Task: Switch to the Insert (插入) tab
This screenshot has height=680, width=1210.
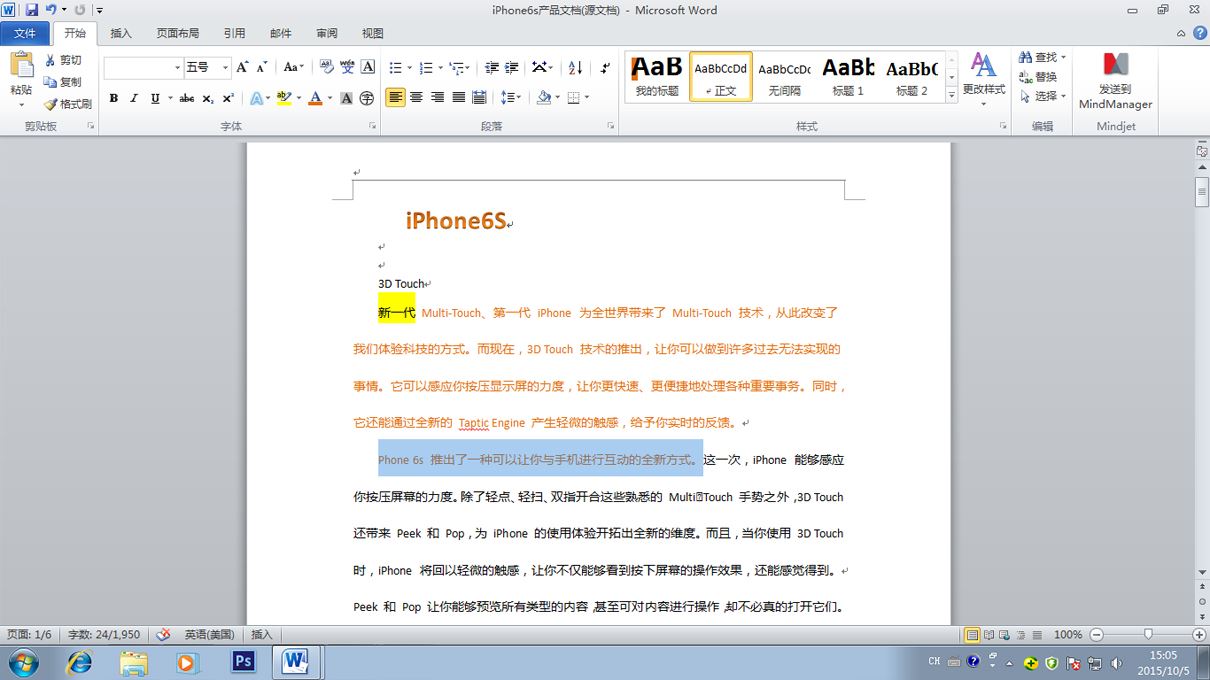Action: pos(121,33)
